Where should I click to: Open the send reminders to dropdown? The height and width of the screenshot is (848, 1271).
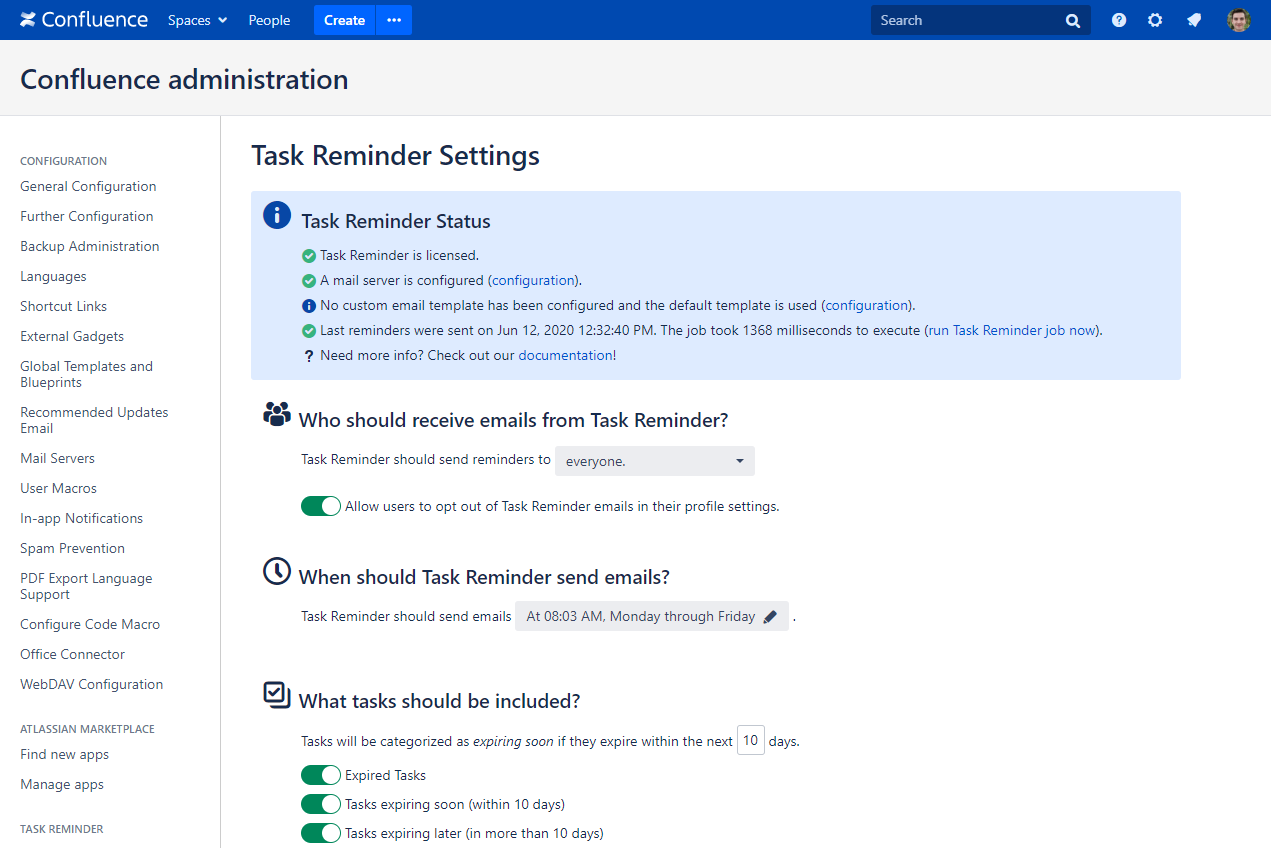pyautogui.click(x=655, y=461)
